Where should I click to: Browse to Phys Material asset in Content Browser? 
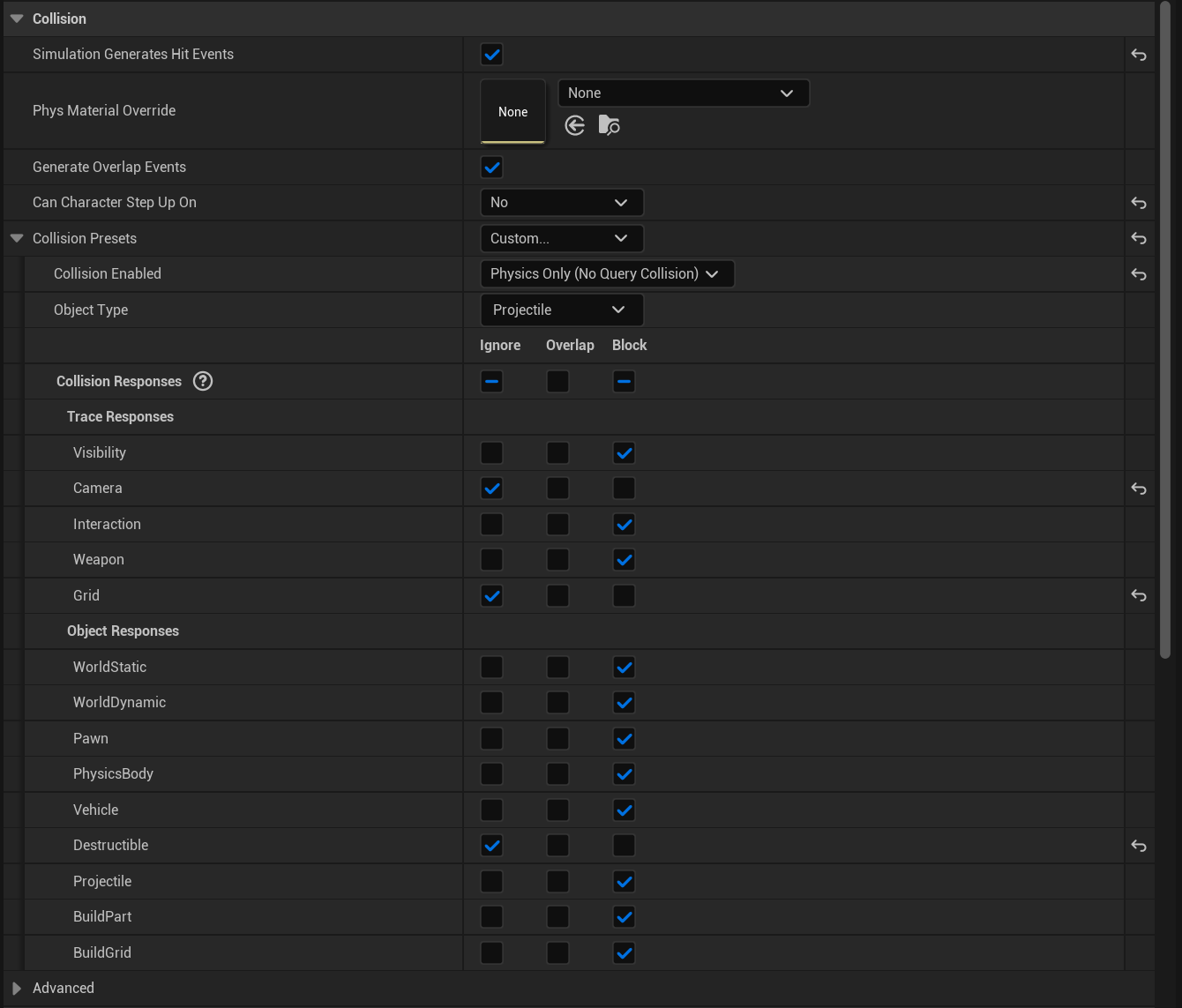[x=609, y=126]
